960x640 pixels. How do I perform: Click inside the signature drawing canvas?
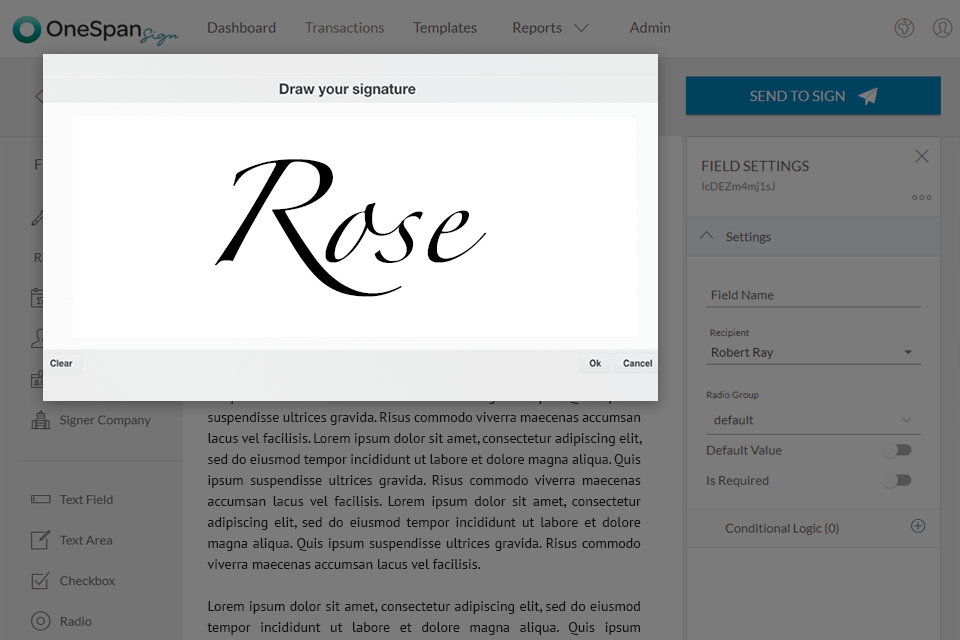click(x=354, y=227)
